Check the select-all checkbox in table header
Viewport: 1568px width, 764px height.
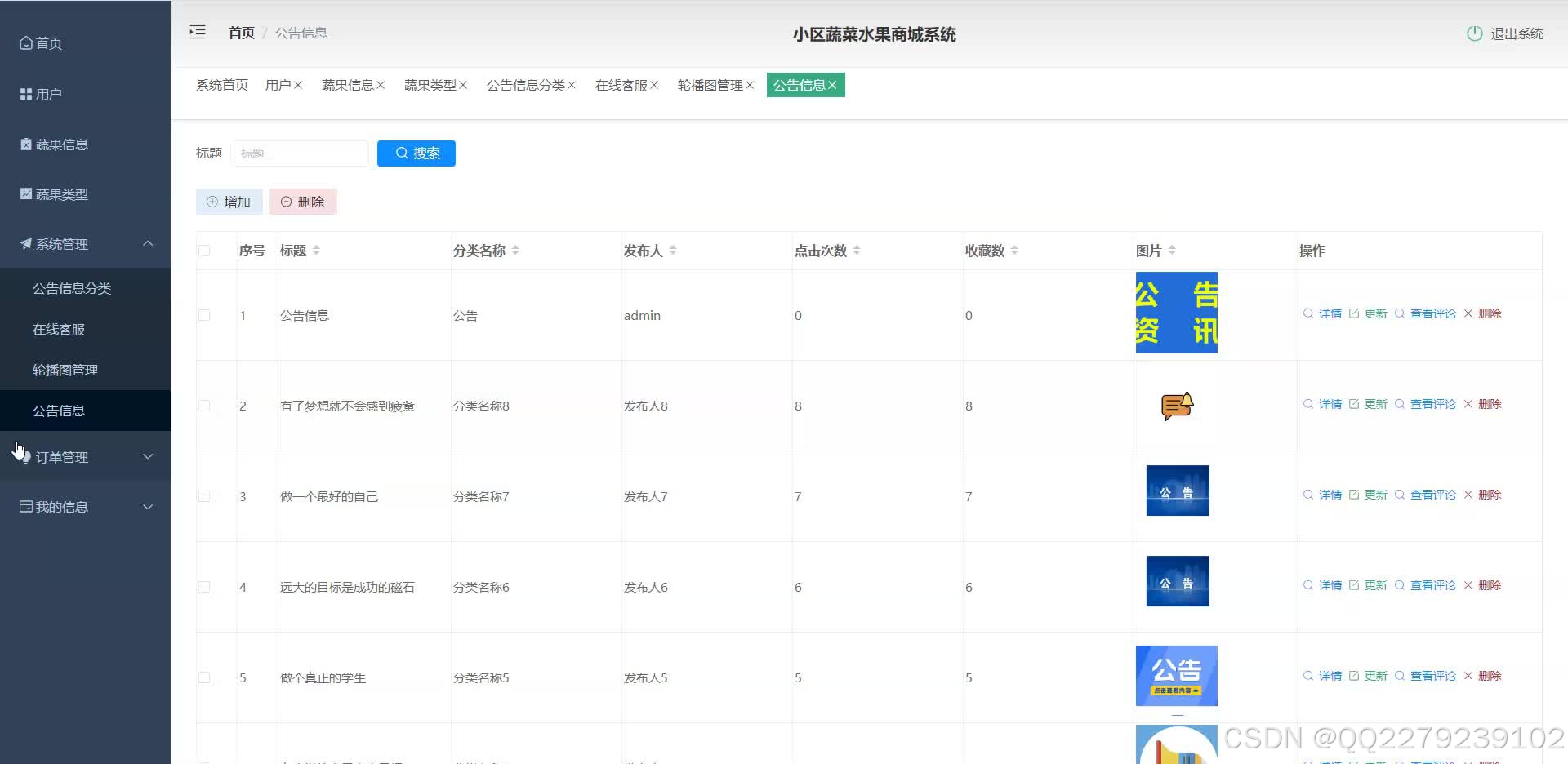click(x=204, y=251)
